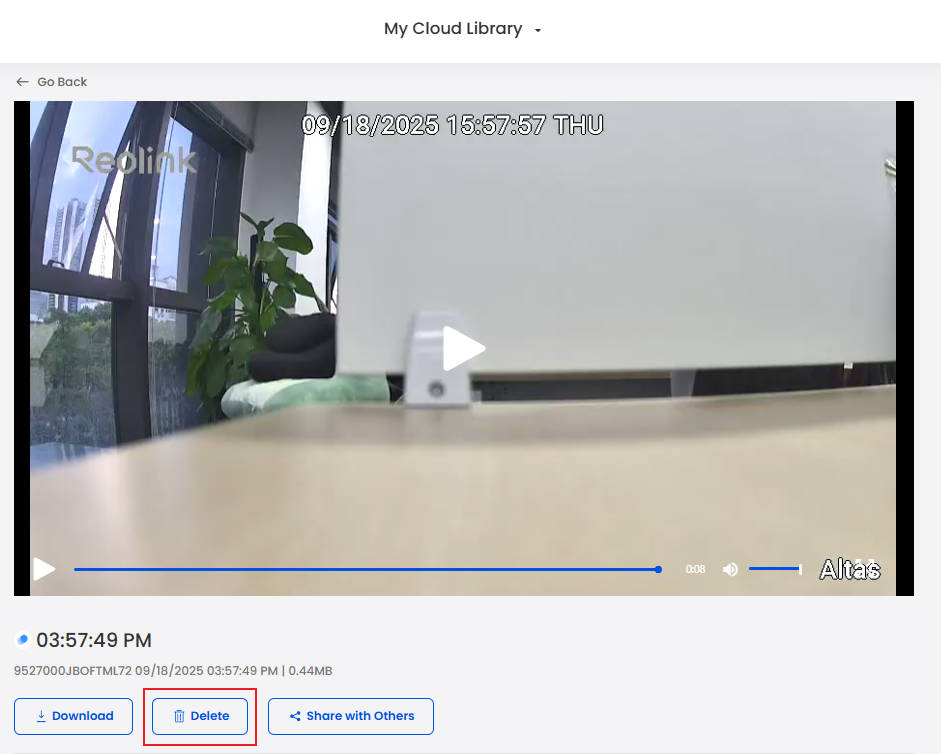Click the middle of the video seek bar
The height and width of the screenshot is (754, 941).
(x=366, y=569)
